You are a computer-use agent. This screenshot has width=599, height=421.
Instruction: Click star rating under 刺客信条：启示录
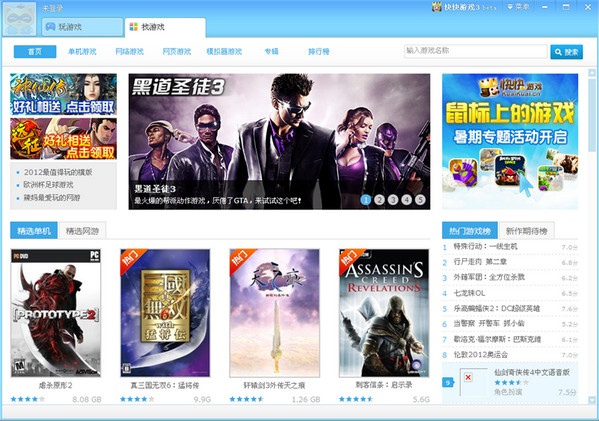pyautogui.click(x=356, y=399)
